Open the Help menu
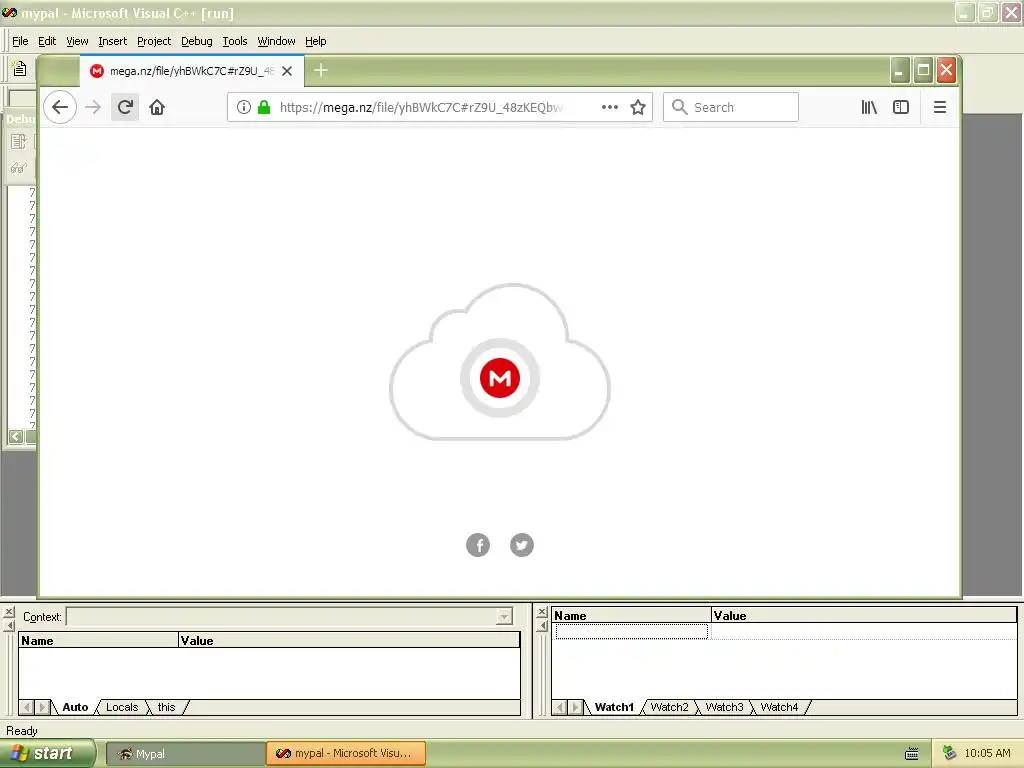1024x768 pixels. pos(315,41)
